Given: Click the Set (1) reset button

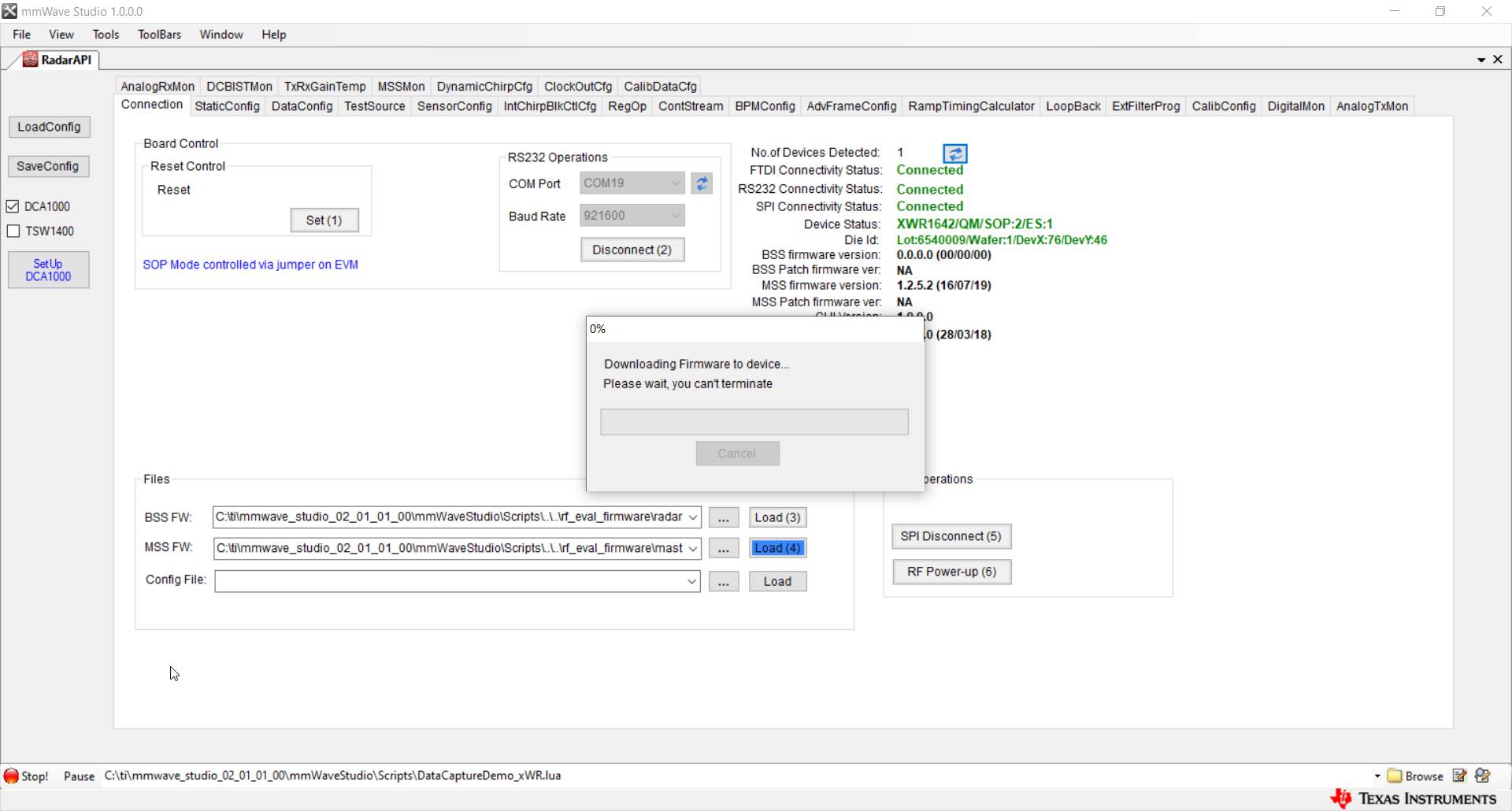Looking at the screenshot, I should [x=324, y=220].
